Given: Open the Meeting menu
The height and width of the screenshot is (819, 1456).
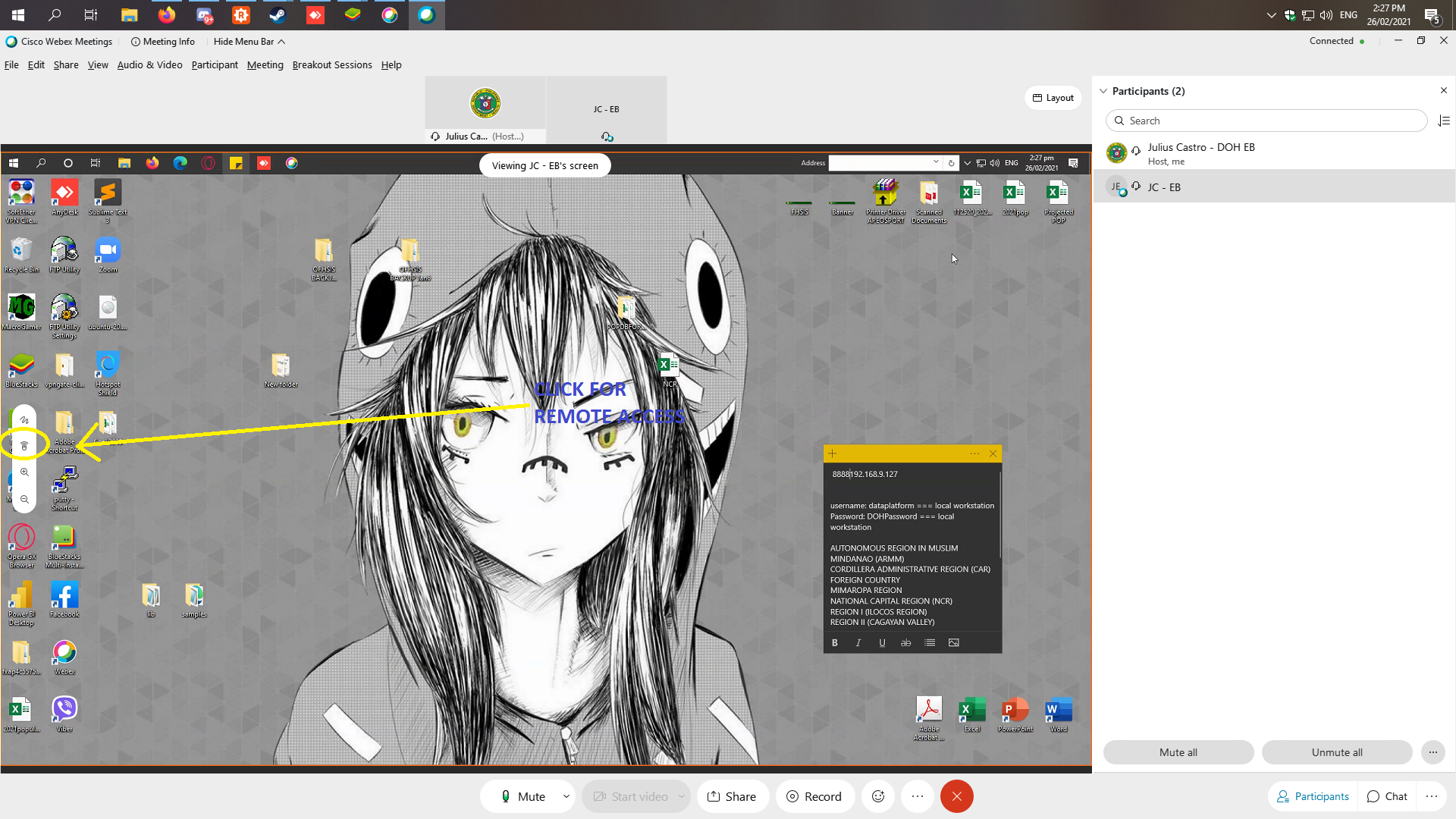Looking at the screenshot, I should pos(265,65).
